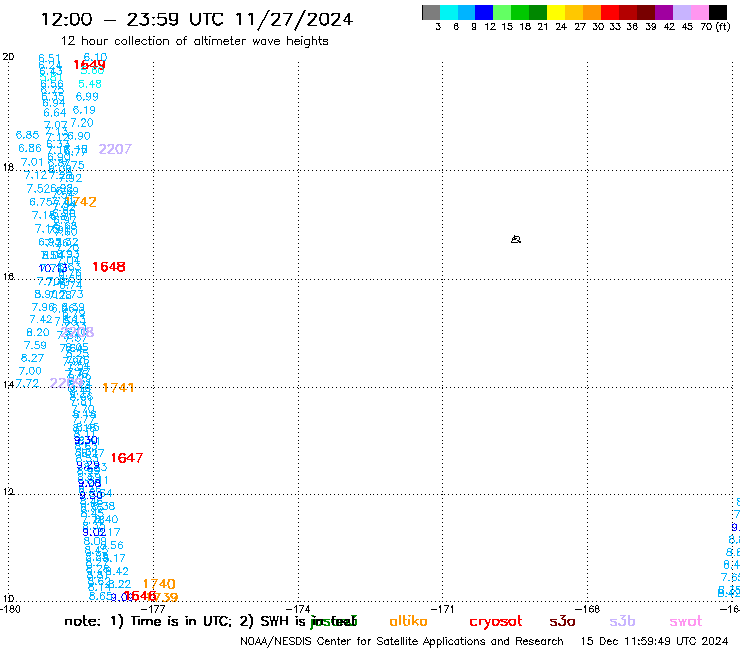Viewport: 740px width, 650px height.
Task: Pick the dark blue legend swatch
Action: [x=484, y=12]
